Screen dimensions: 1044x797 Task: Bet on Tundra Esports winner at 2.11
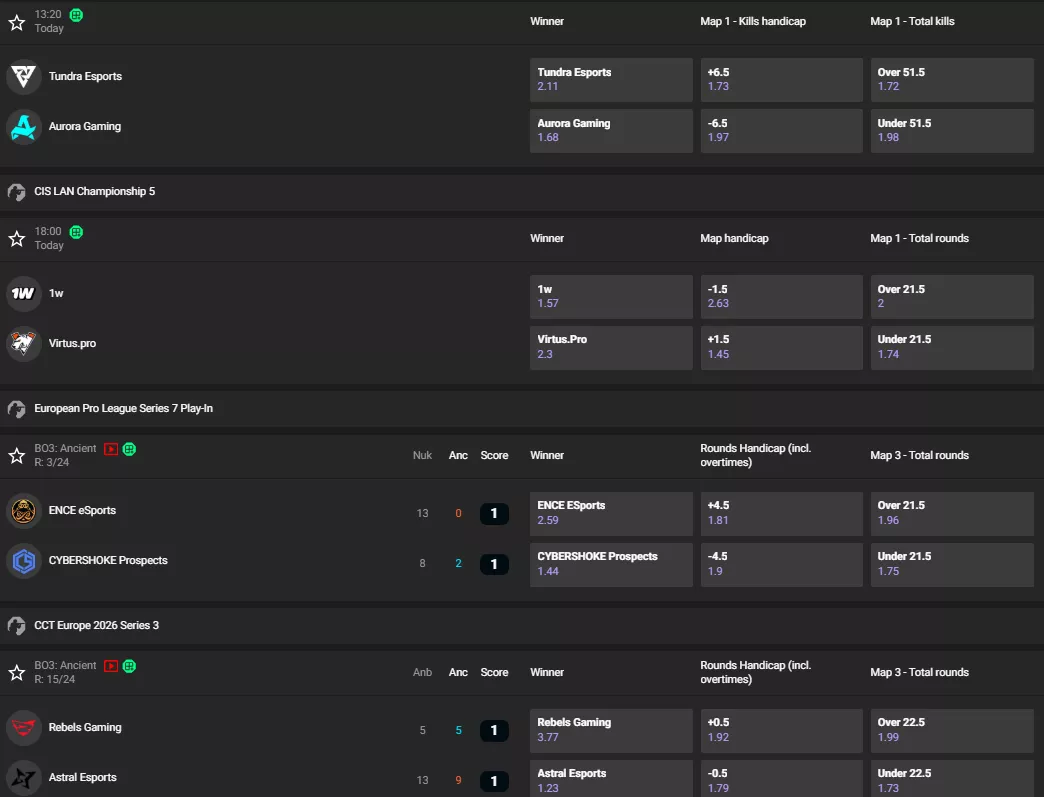pyautogui.click(x=611, y=80)
